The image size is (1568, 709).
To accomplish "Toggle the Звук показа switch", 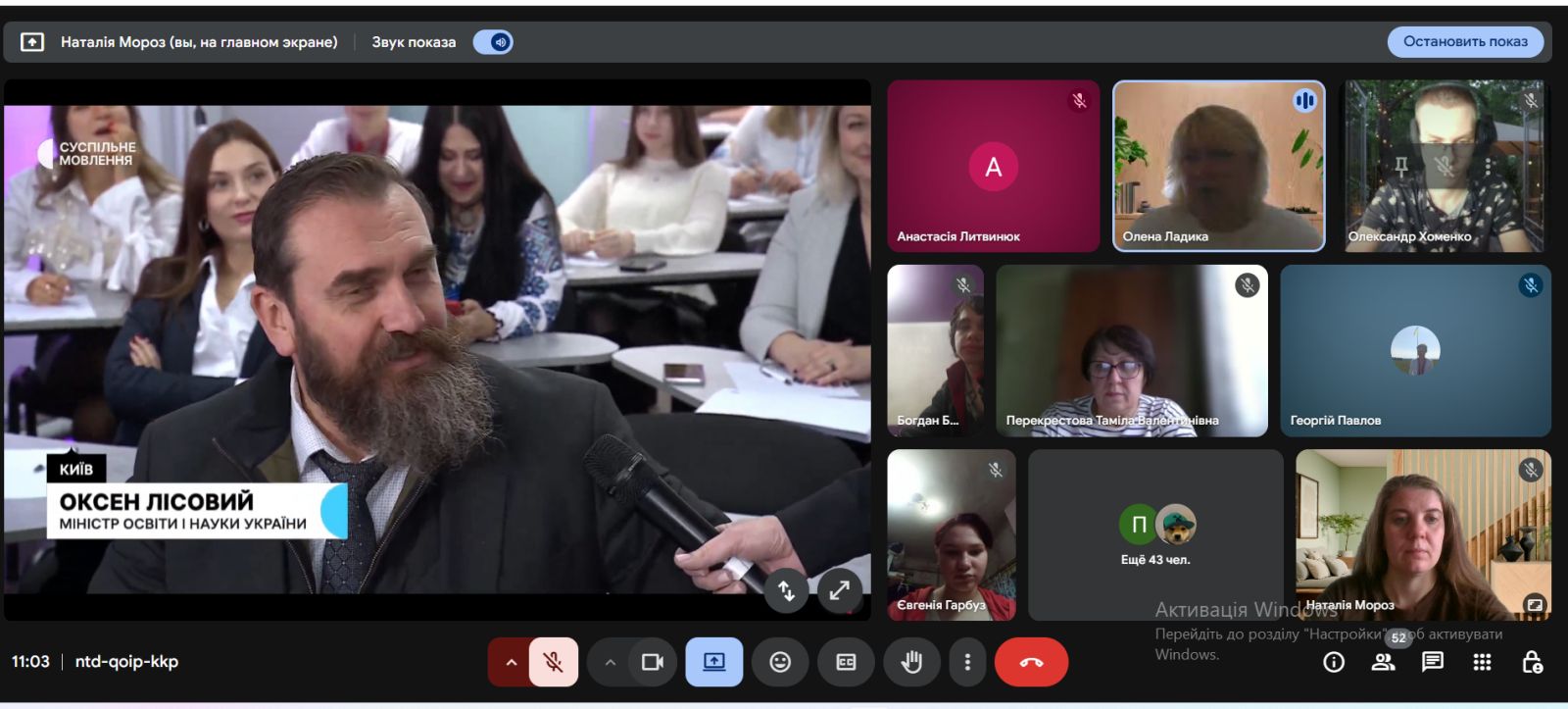I will [x=493, y=42].
